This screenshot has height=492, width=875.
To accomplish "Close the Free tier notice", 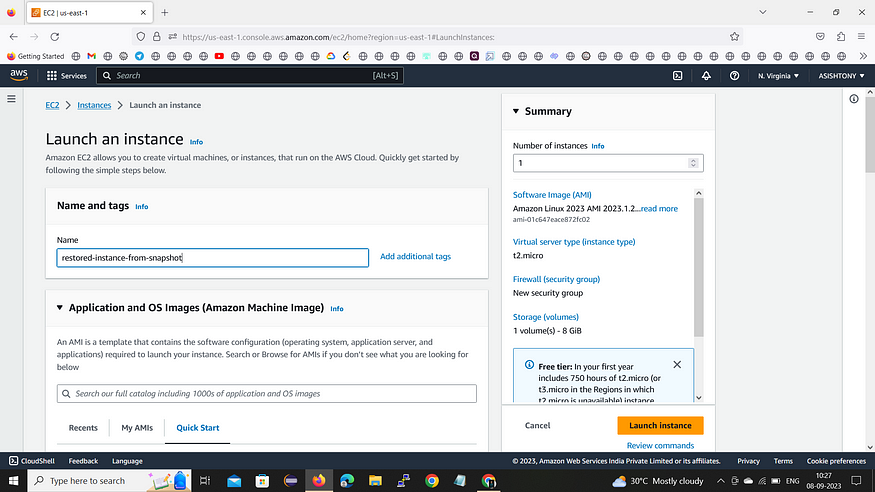I will click(x=677, y=364).
